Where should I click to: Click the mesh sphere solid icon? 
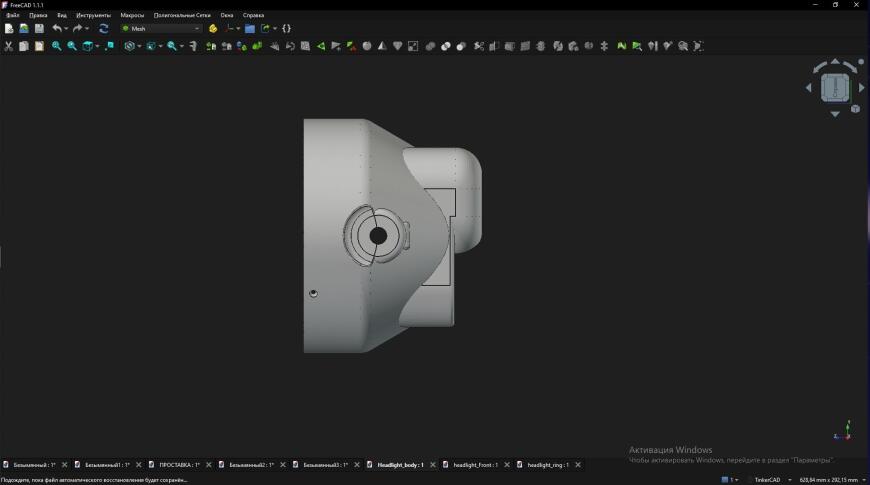click(367, 46)
